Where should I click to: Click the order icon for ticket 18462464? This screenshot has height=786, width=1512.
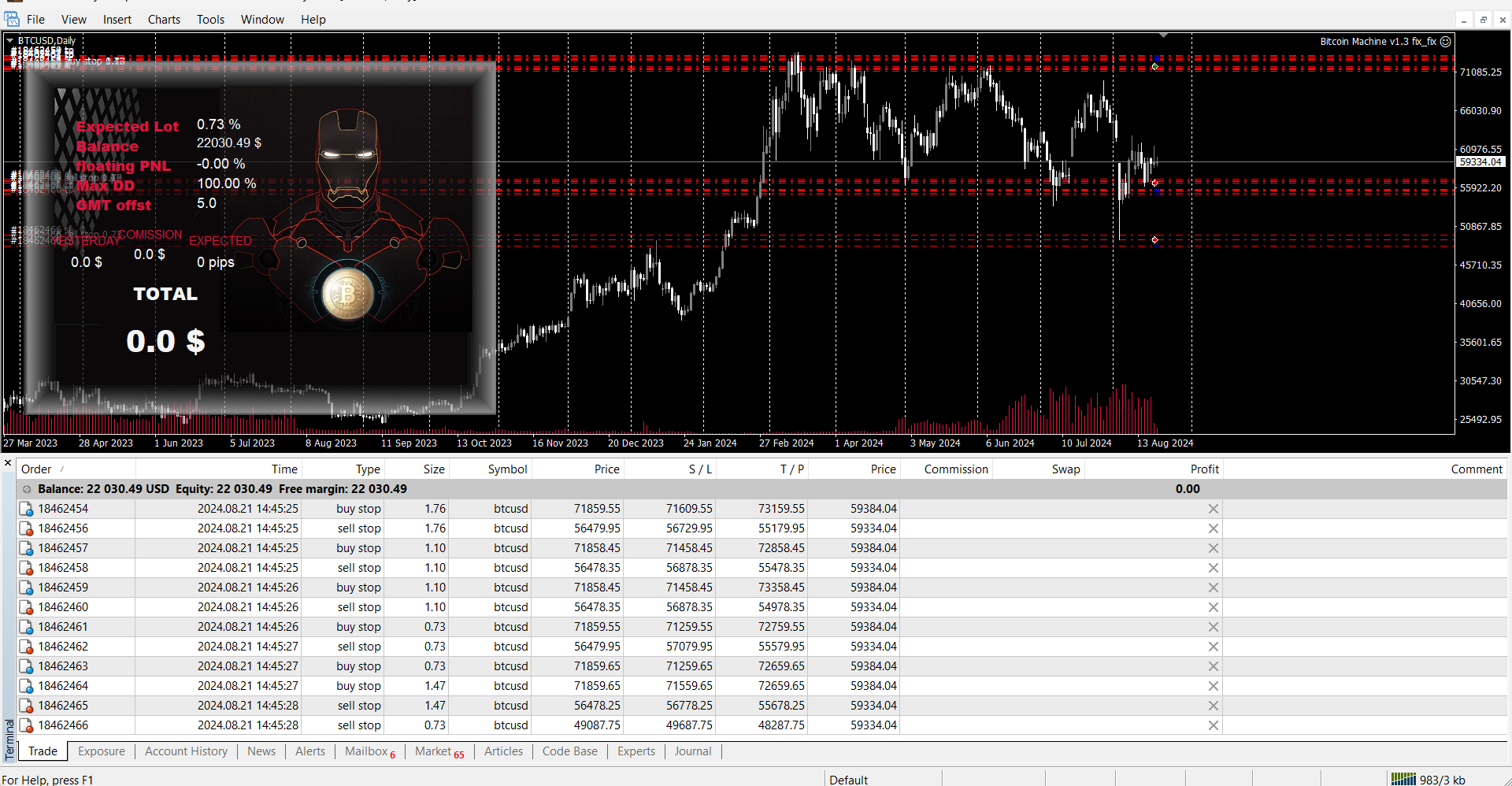[27, 687]
